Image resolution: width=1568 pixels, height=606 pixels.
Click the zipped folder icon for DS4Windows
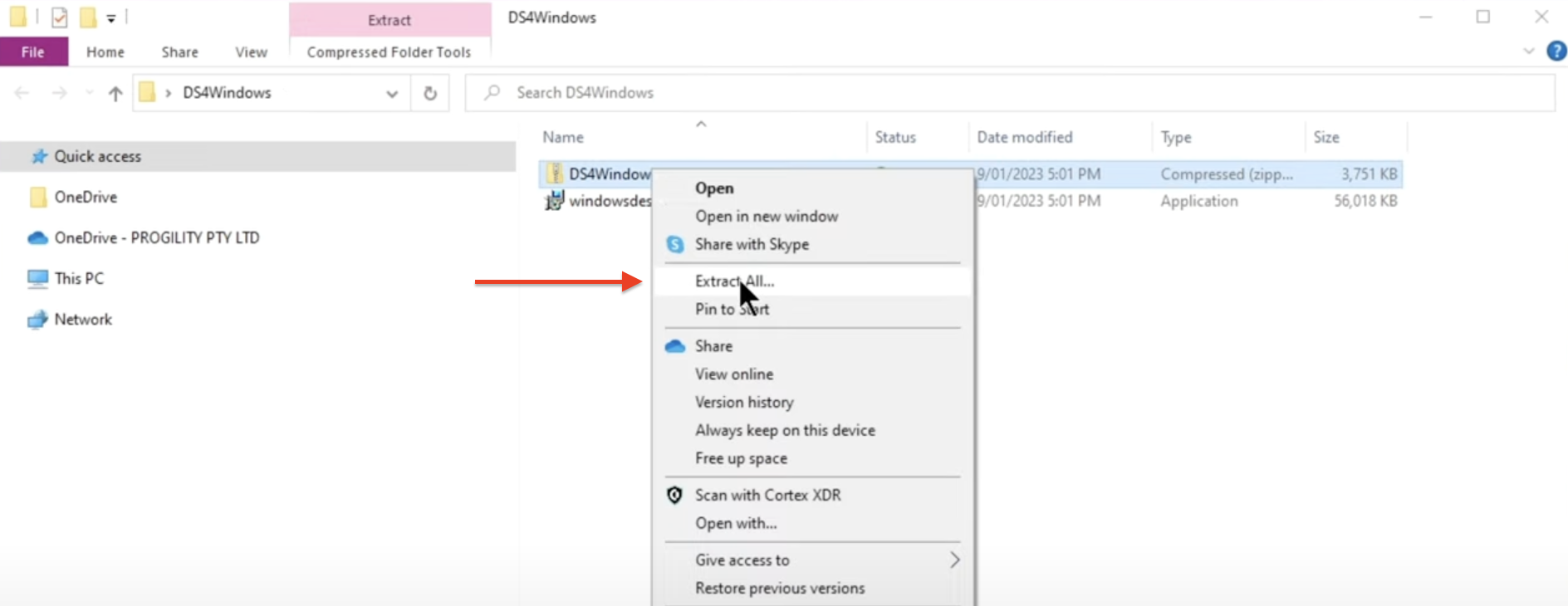[554, 173]
